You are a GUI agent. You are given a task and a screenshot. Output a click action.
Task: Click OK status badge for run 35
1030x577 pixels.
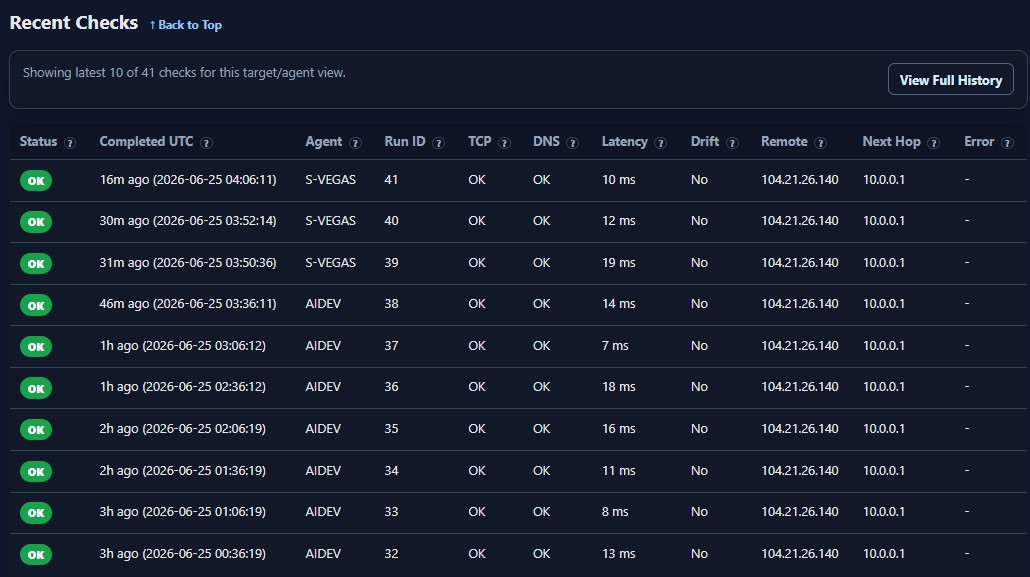(x=36, y=430)
